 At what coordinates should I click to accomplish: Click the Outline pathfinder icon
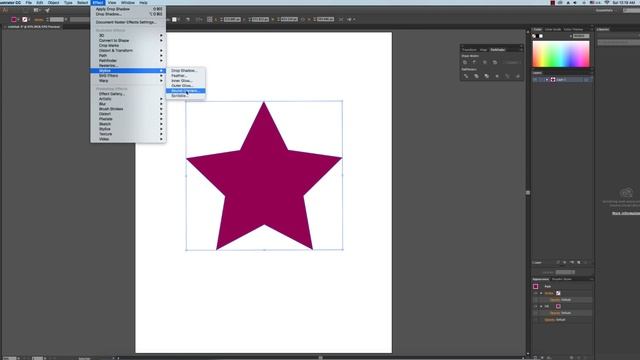(x=507, y=76)
